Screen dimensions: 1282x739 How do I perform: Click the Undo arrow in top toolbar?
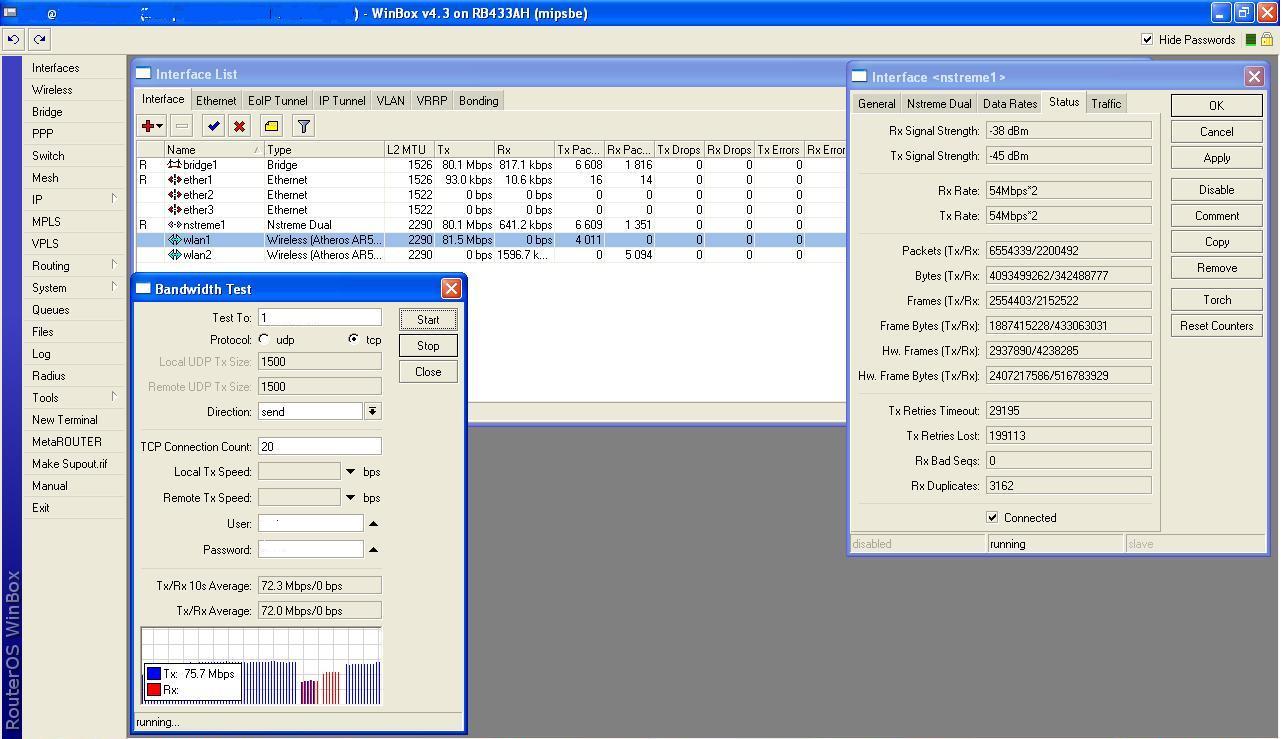point(13,39)
